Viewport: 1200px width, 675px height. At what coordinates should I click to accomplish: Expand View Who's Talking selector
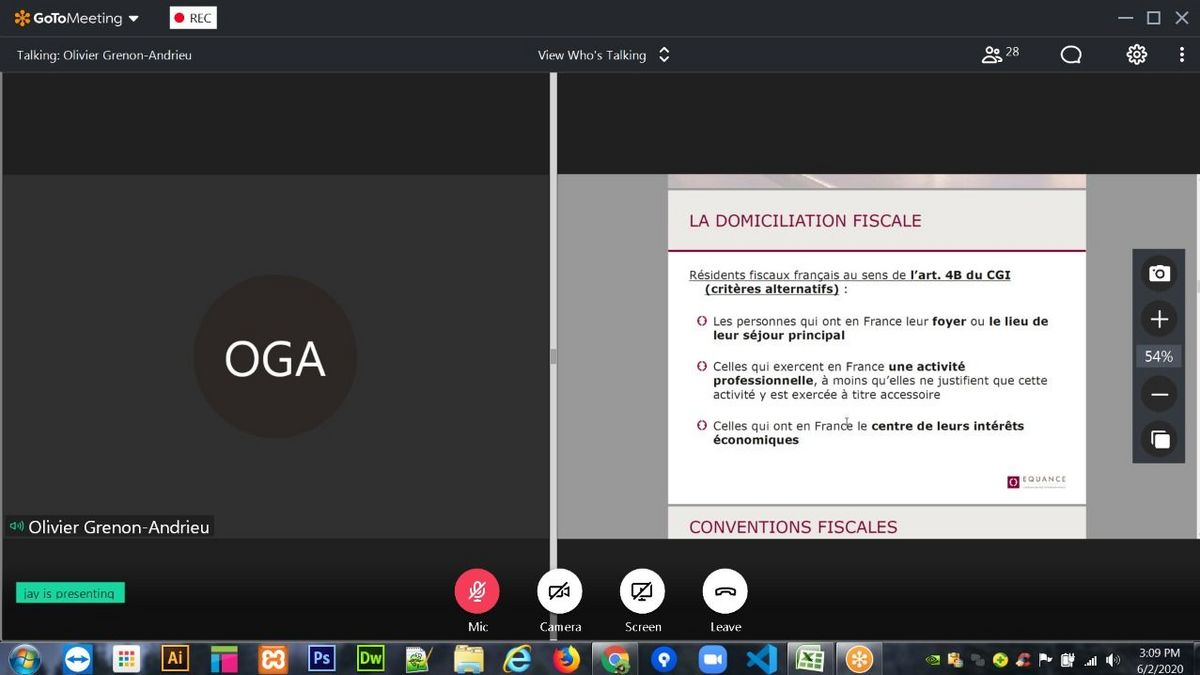603,55
